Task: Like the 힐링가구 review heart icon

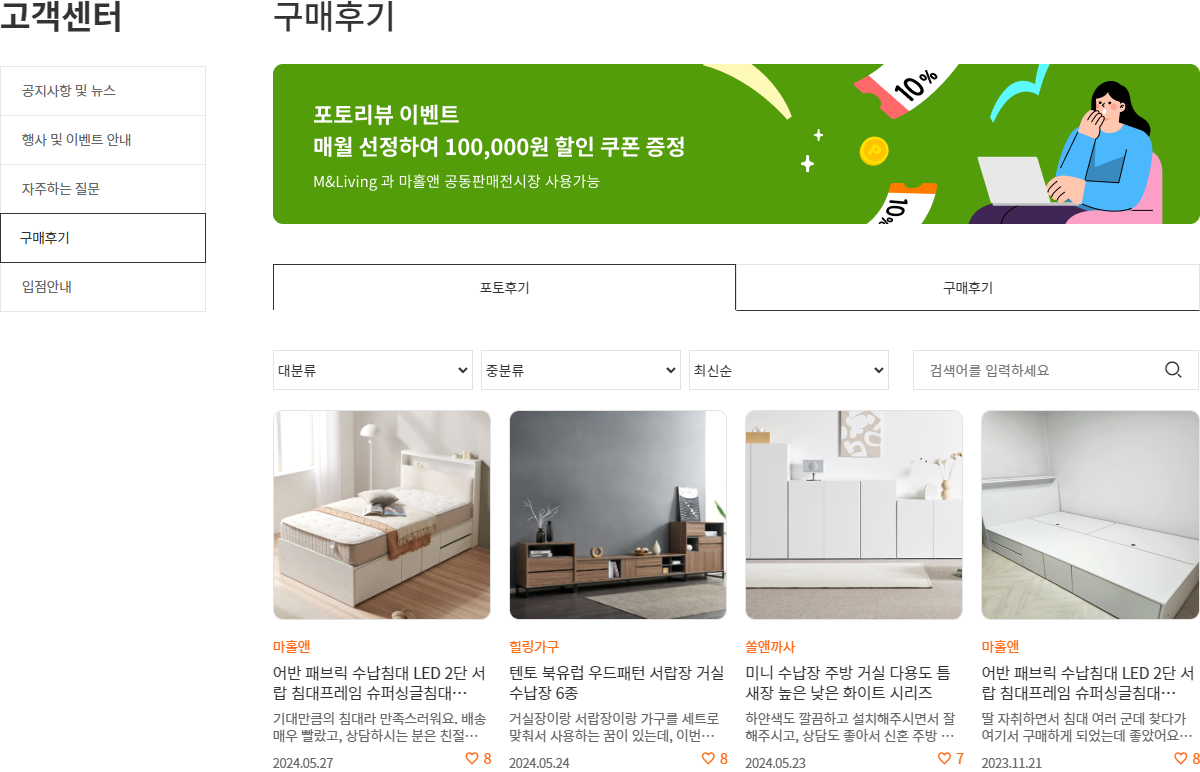Action: click(708, 758)
